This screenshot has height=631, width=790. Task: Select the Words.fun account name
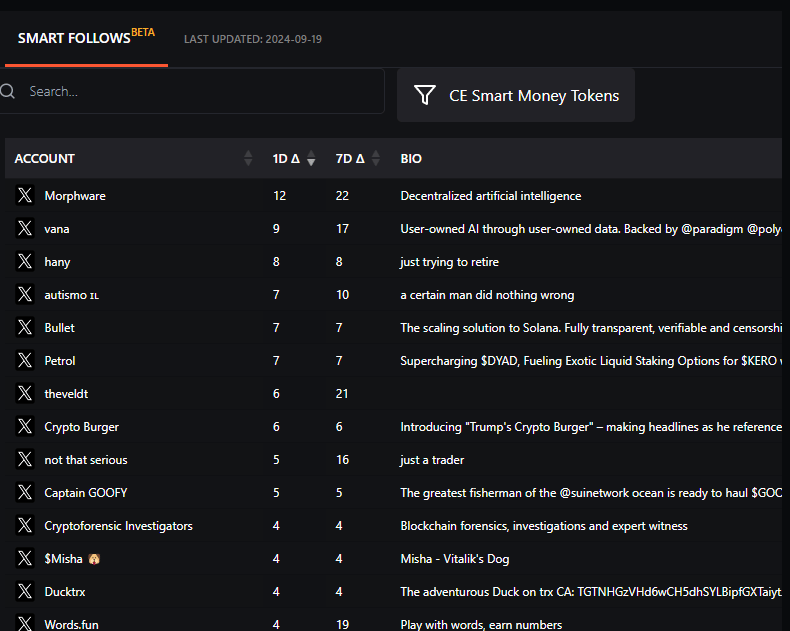point(72,624)
